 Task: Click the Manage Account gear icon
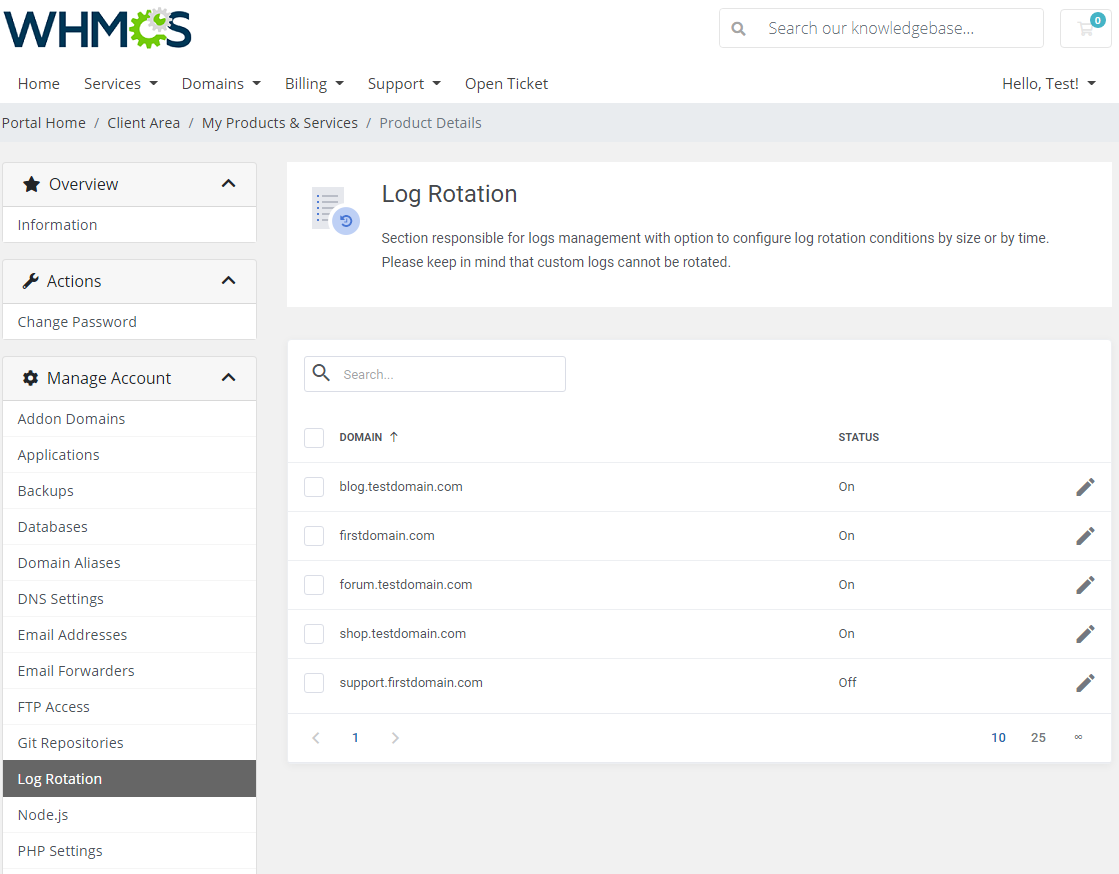(x=31, y=378)
